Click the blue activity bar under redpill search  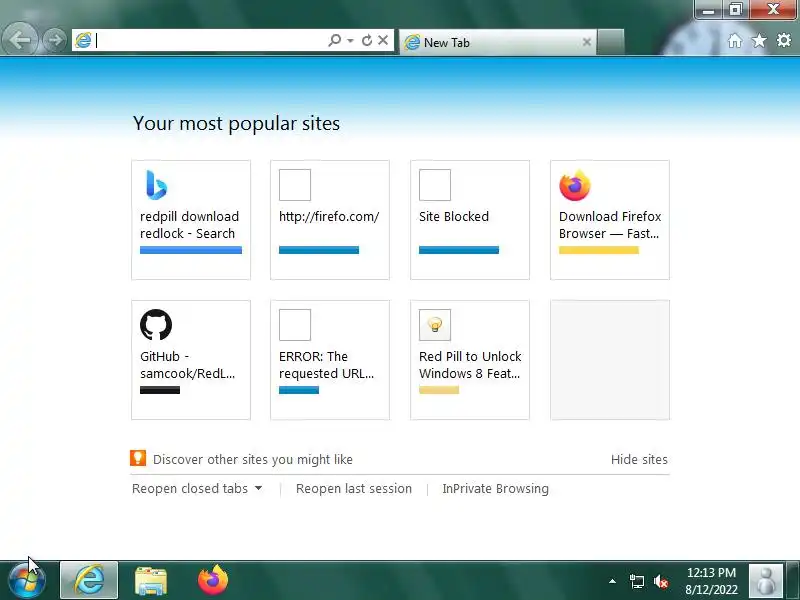pyautogui.click(x=191, y=250)
